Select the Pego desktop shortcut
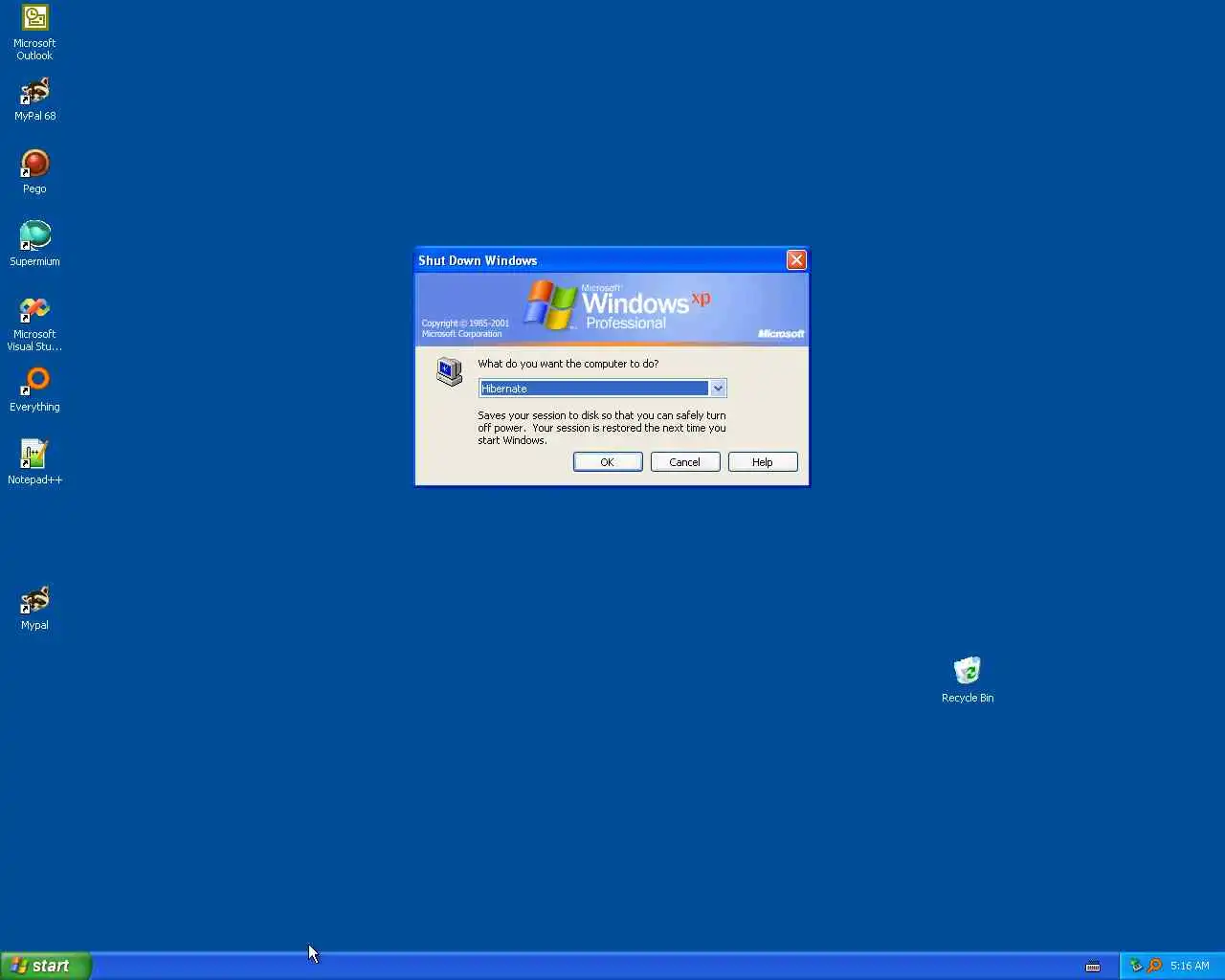The height and width of the screenshot is (980, 1225). point(34,172)
